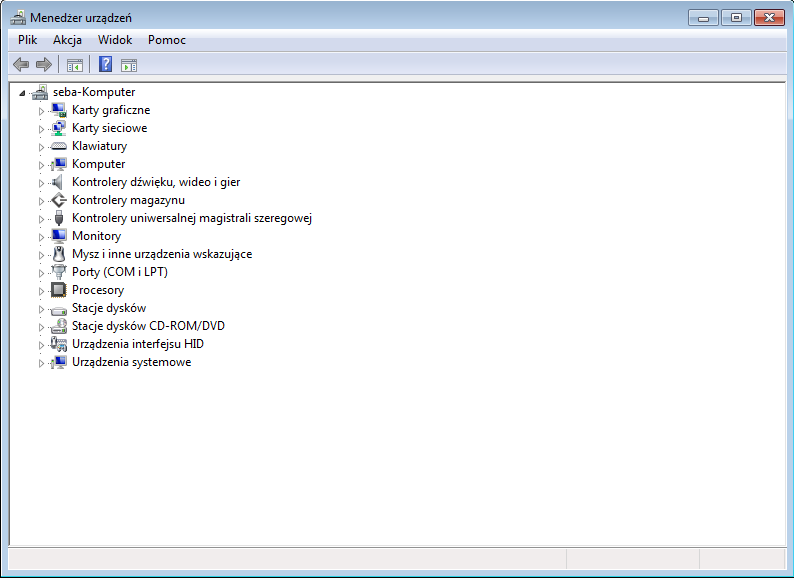The width and height of the screenshot is (794, 580).
Task: Select Kontrolery uniwersalnej magistrali szeregowej label
Action: point(191,218)
